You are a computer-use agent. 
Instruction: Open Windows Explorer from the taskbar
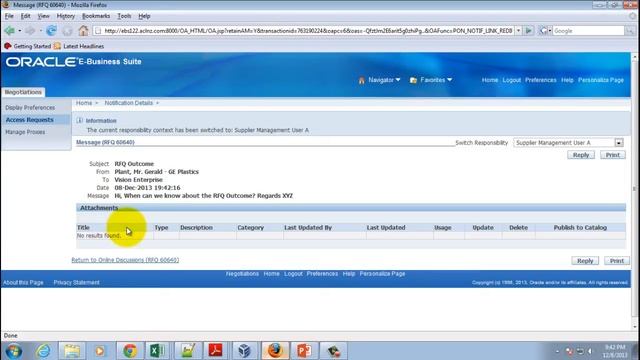(x=72, y=351)
